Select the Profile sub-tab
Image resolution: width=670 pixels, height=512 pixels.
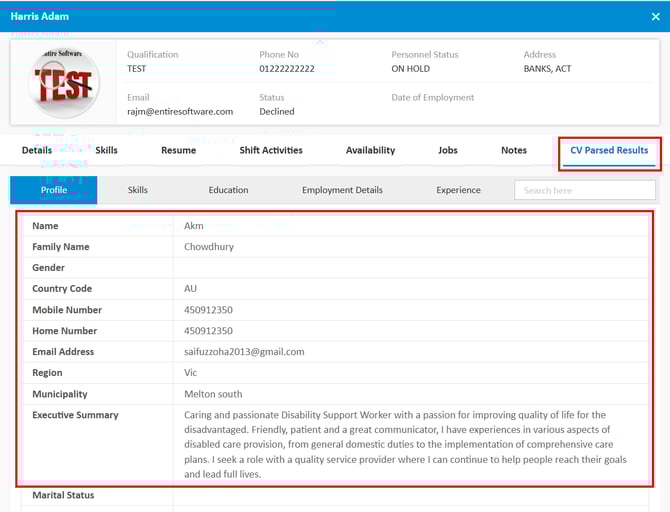pos(54,190)
